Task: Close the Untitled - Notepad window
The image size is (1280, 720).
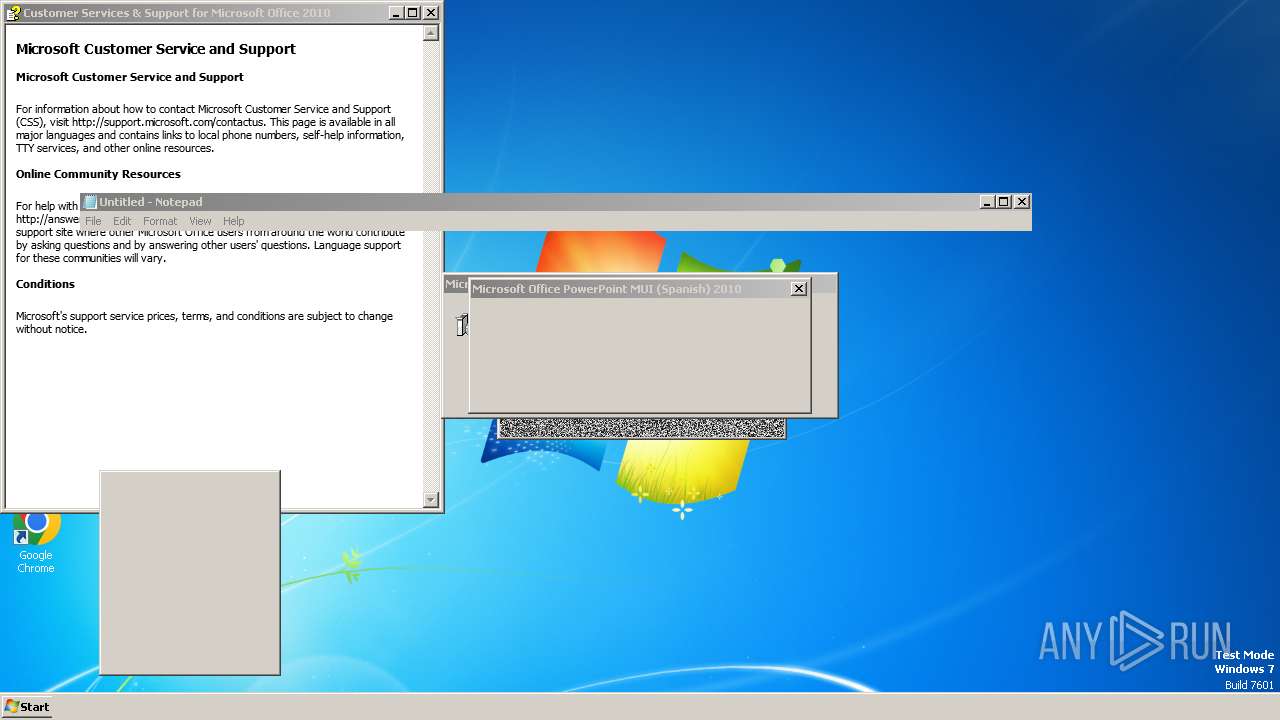Action: coord(1022,202)
